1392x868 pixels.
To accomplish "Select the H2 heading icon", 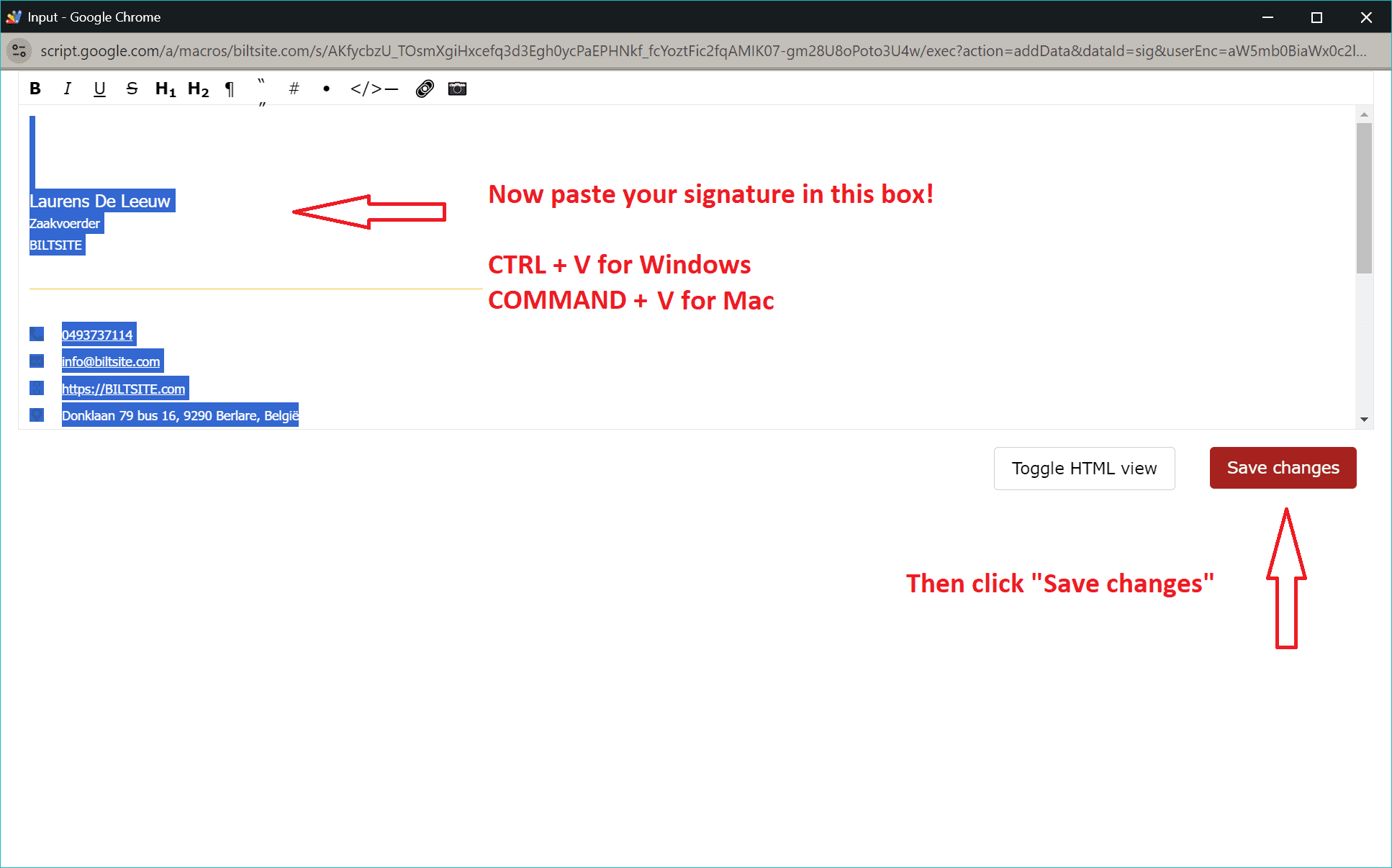I will point(197,90).
